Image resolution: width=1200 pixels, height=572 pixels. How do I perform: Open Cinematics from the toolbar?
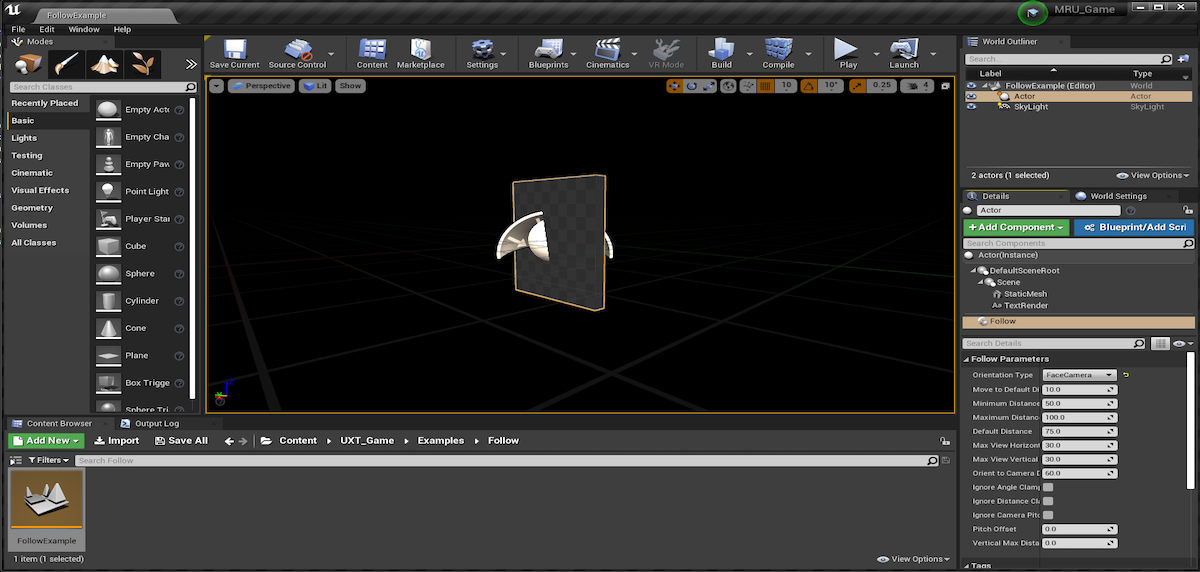[607, 51]
